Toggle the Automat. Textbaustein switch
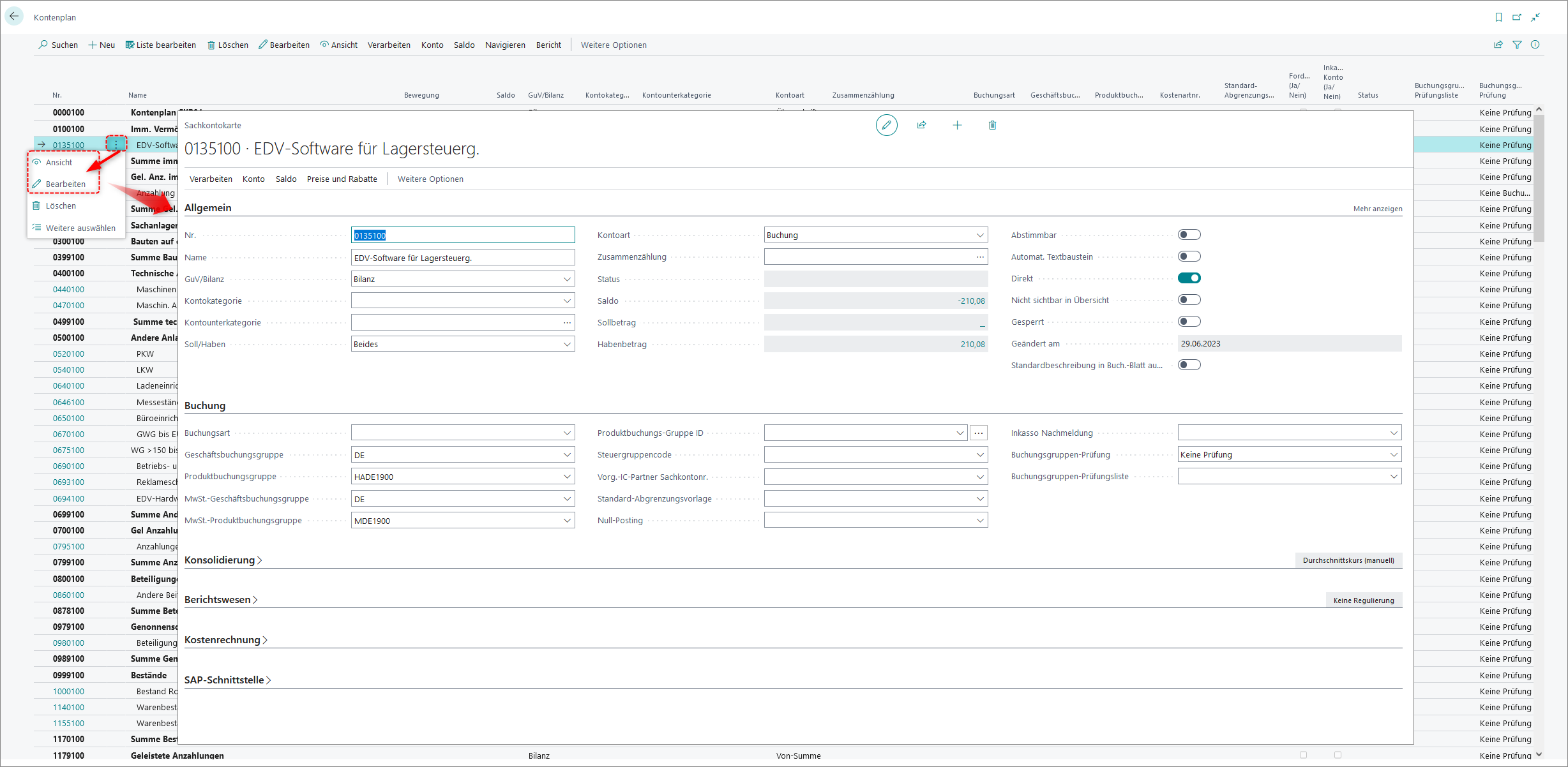 pyautogui.click(x=1189, y=257)
